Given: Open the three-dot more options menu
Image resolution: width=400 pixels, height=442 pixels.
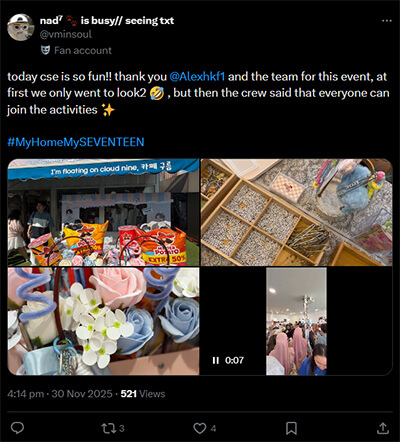Looking at the screenshot, I should 386,21.
